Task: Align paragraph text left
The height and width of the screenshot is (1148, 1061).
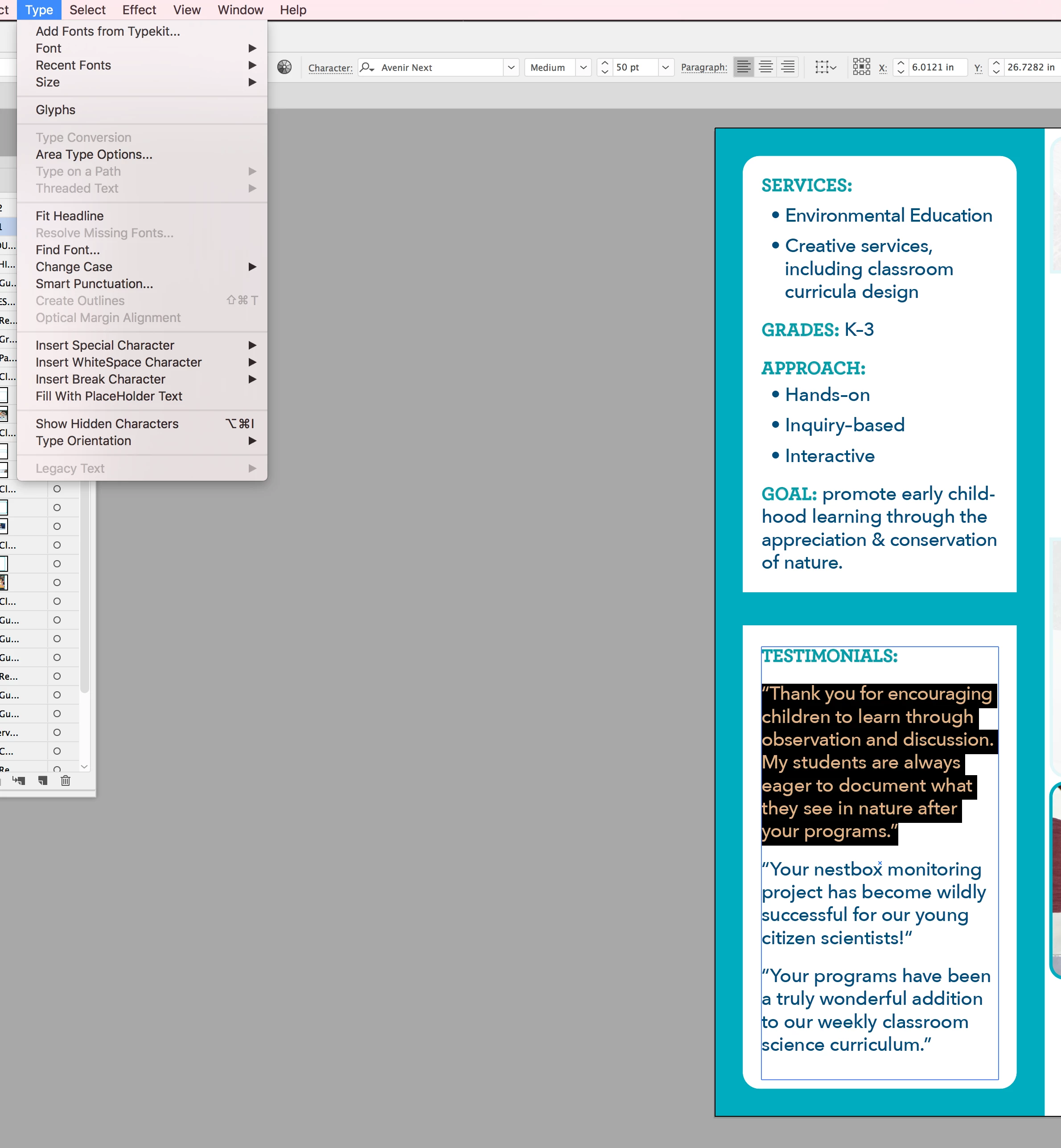Action: [744, 67]
